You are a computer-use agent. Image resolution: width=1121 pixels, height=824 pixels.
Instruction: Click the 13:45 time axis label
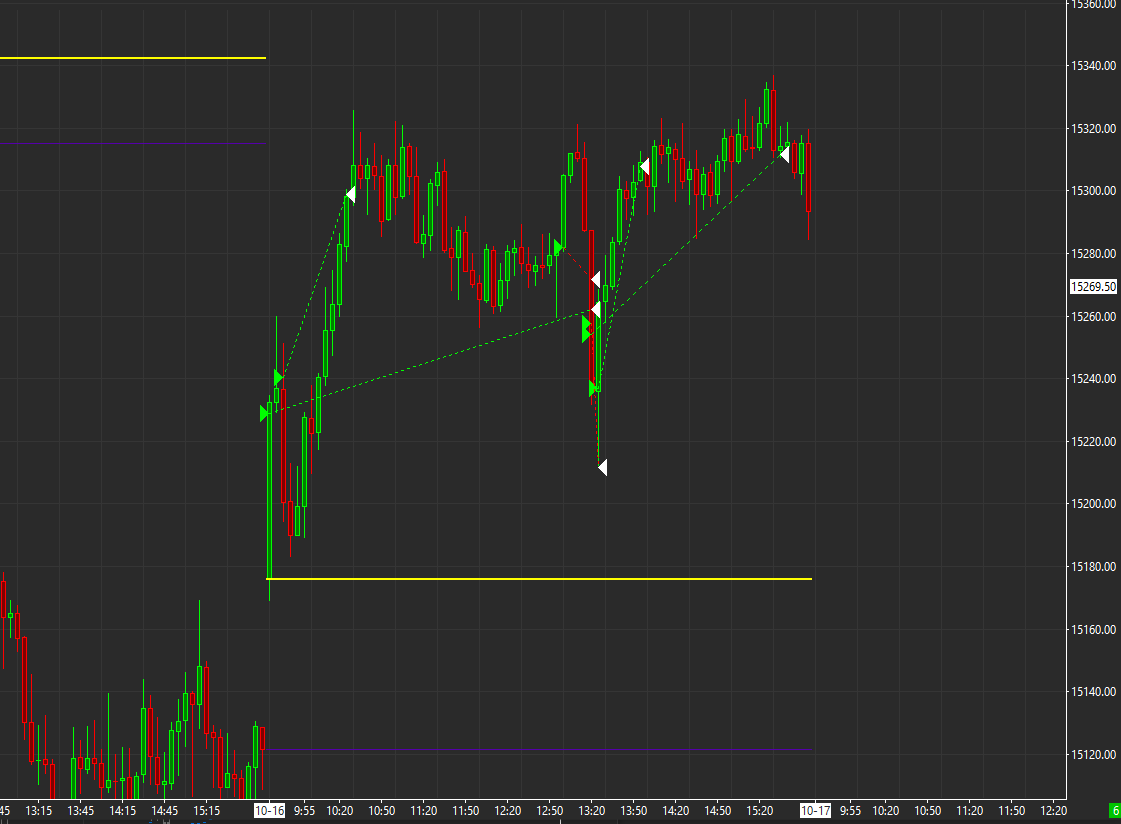(x=81, y=810)
